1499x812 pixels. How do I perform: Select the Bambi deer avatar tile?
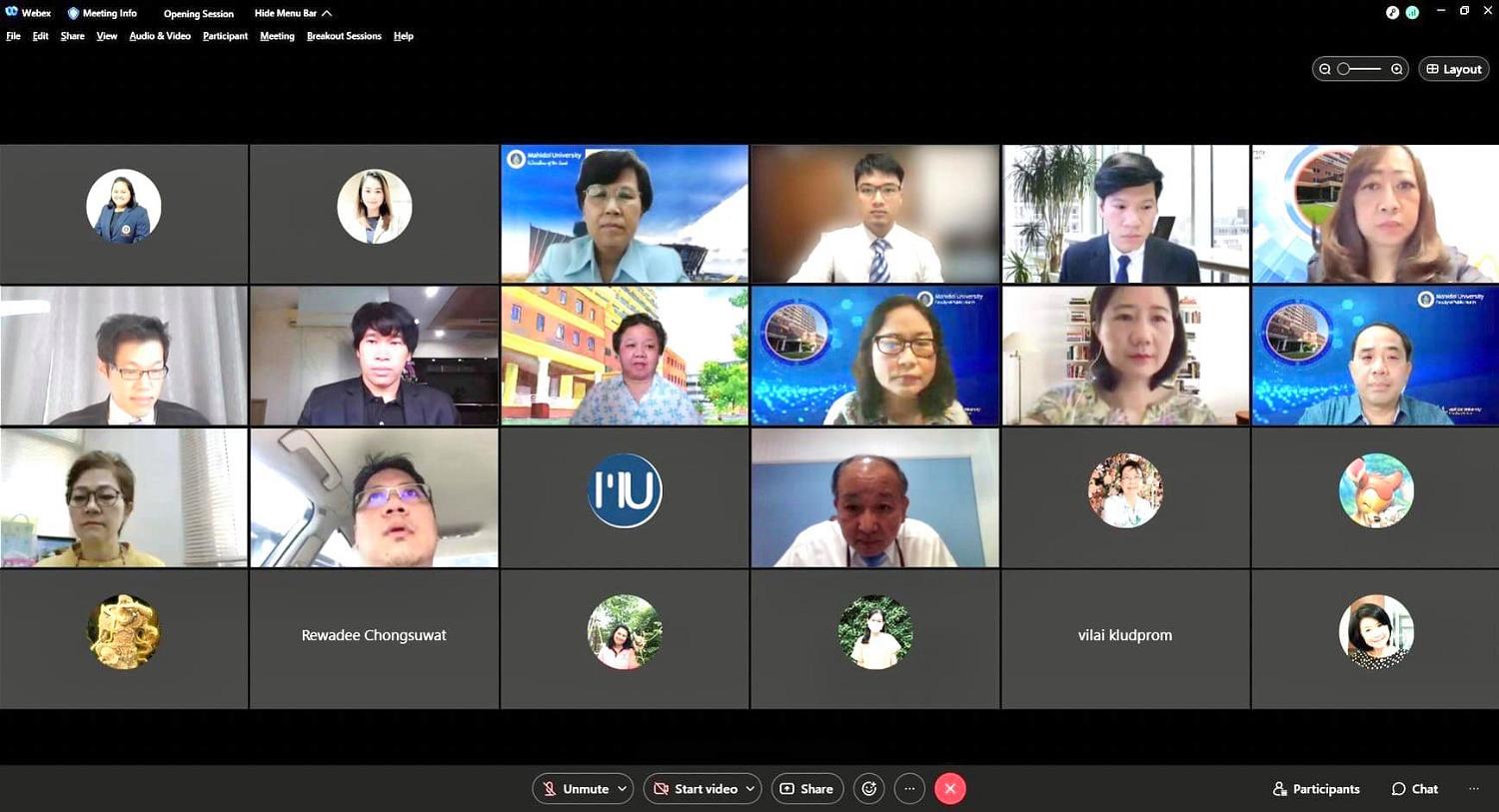point(1376,497)
